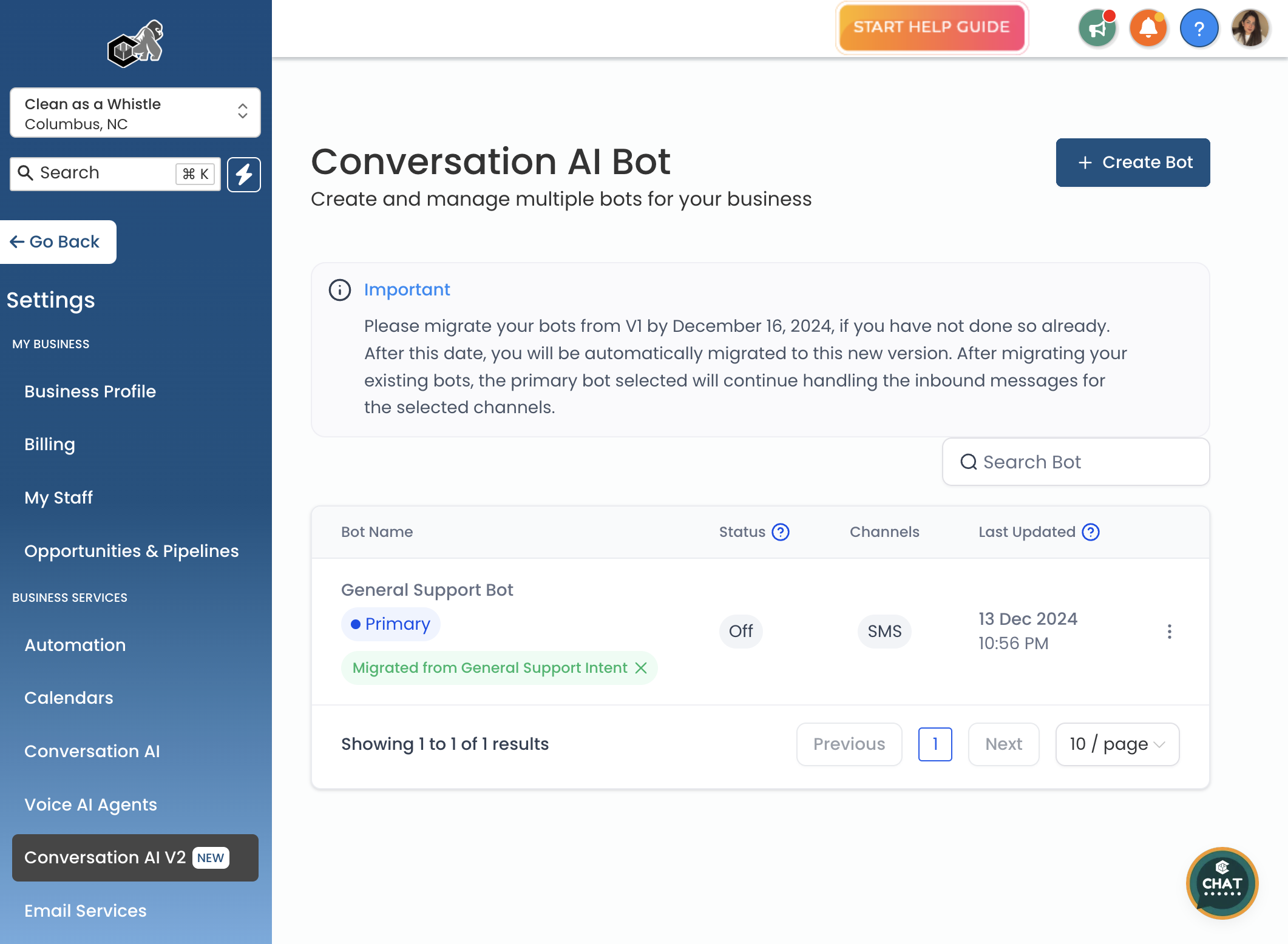The height and width of the screenshot is (944, 1288).
Task: Click the sidebar search magnifier icon
Action: [x=25, y=173]
